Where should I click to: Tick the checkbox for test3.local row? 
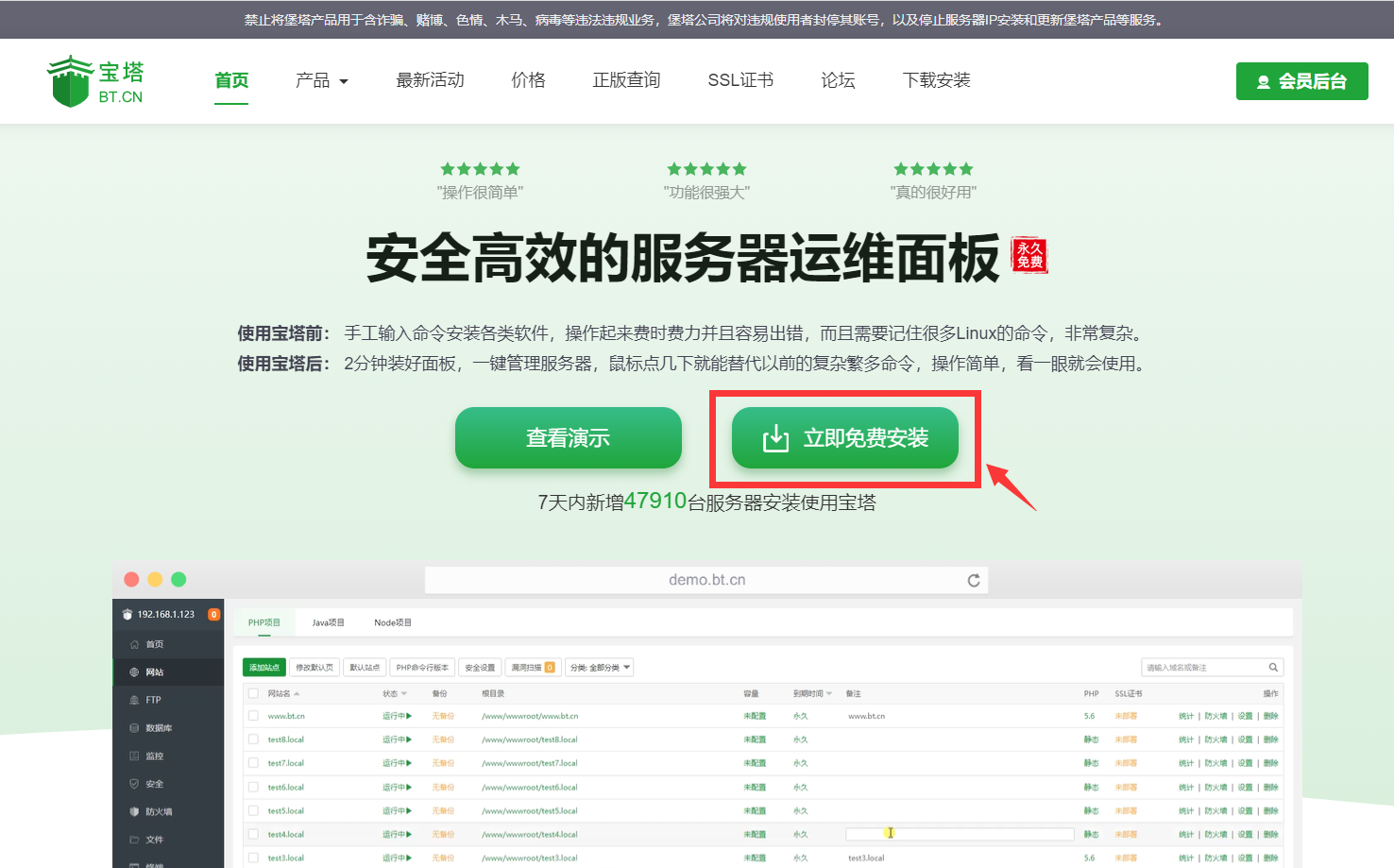(x=253, y=858)
